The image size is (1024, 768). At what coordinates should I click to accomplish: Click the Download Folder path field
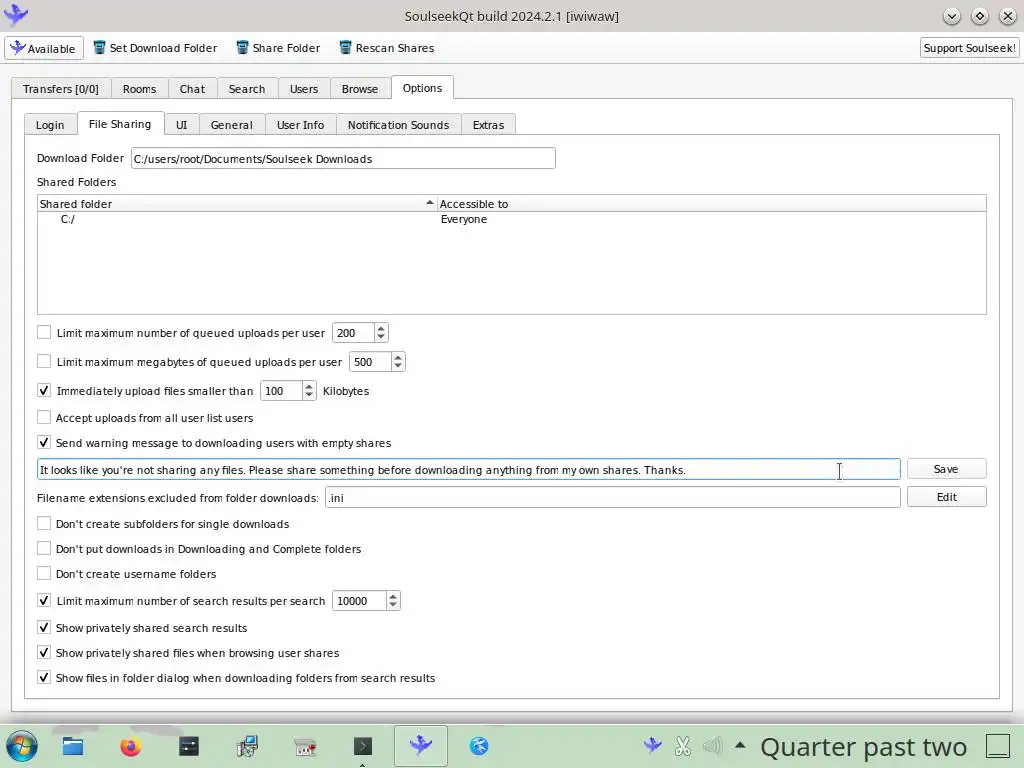(343, 159)
